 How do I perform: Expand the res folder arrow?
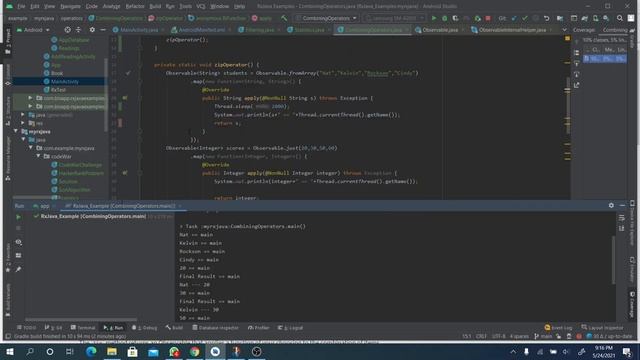pyautogui.click(x=23, y=123)
